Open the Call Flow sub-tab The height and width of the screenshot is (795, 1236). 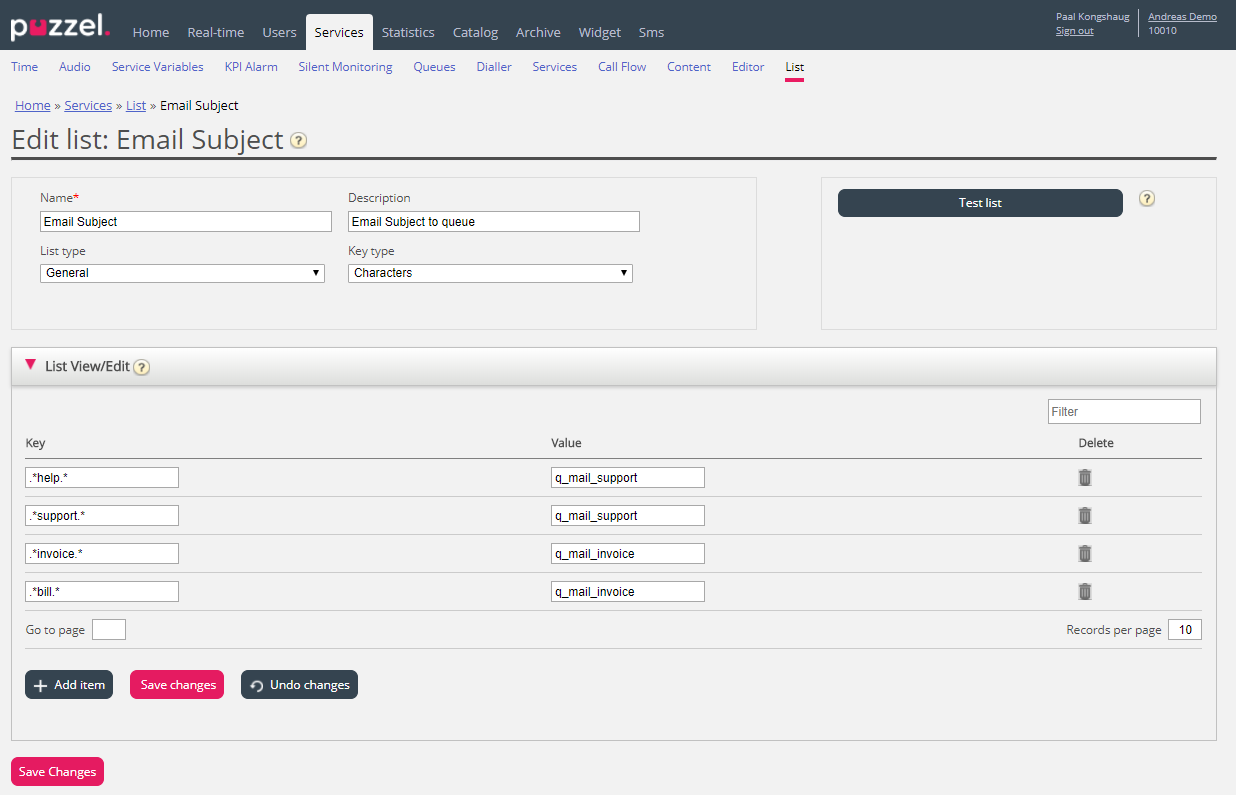pos(622,67)
